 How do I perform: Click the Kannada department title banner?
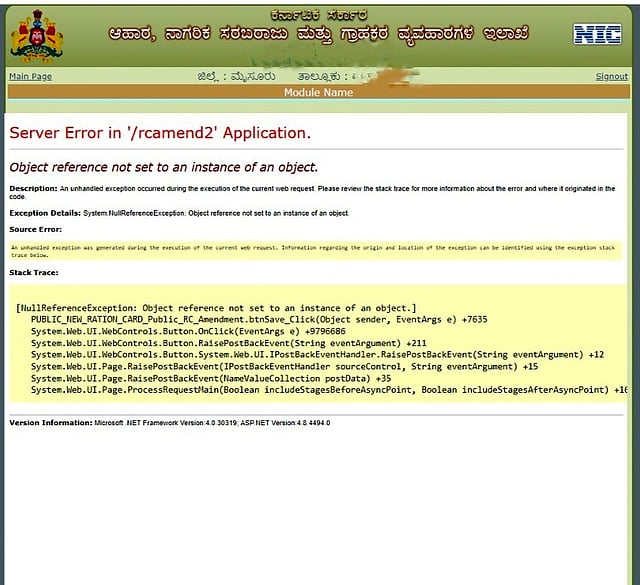click(x=318, y=34)
